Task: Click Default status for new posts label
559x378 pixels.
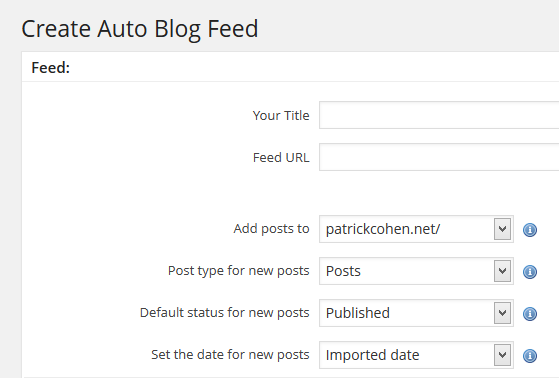Action: tap(225, 313)
